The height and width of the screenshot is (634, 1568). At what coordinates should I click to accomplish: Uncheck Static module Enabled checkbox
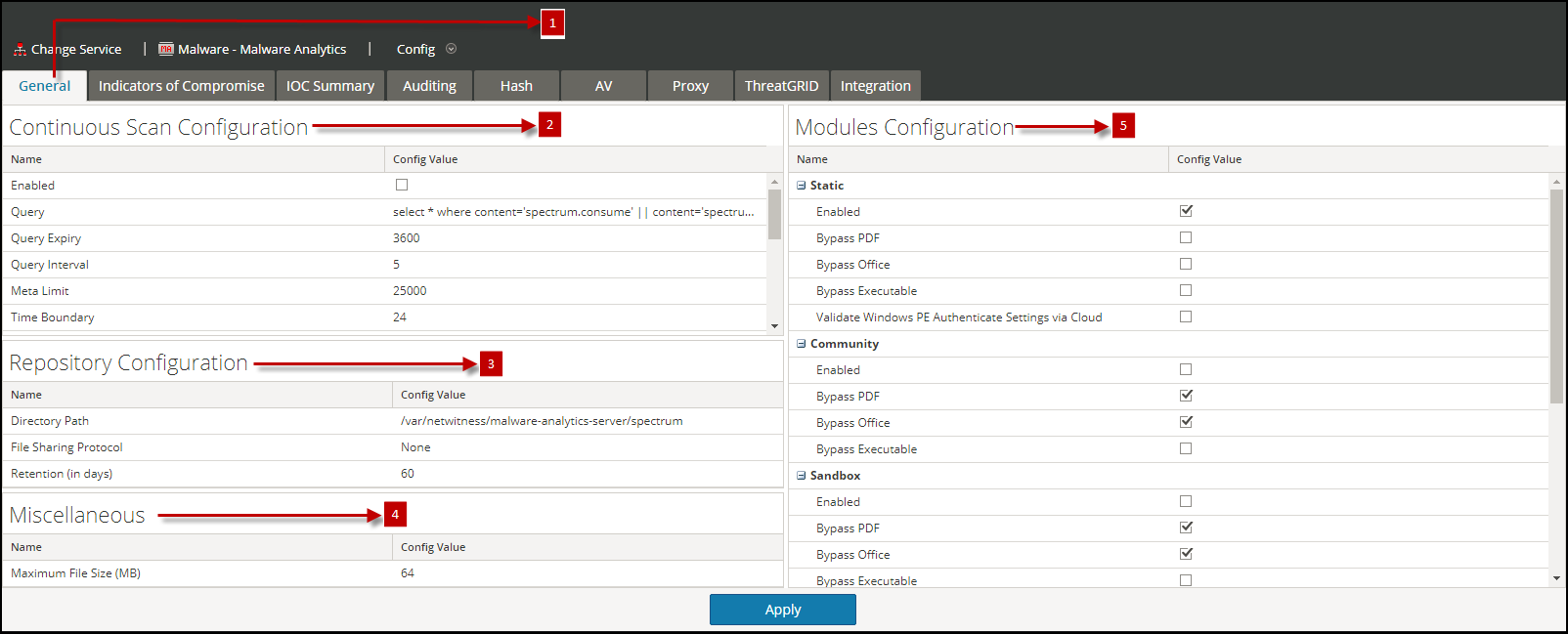[1186, 211]
